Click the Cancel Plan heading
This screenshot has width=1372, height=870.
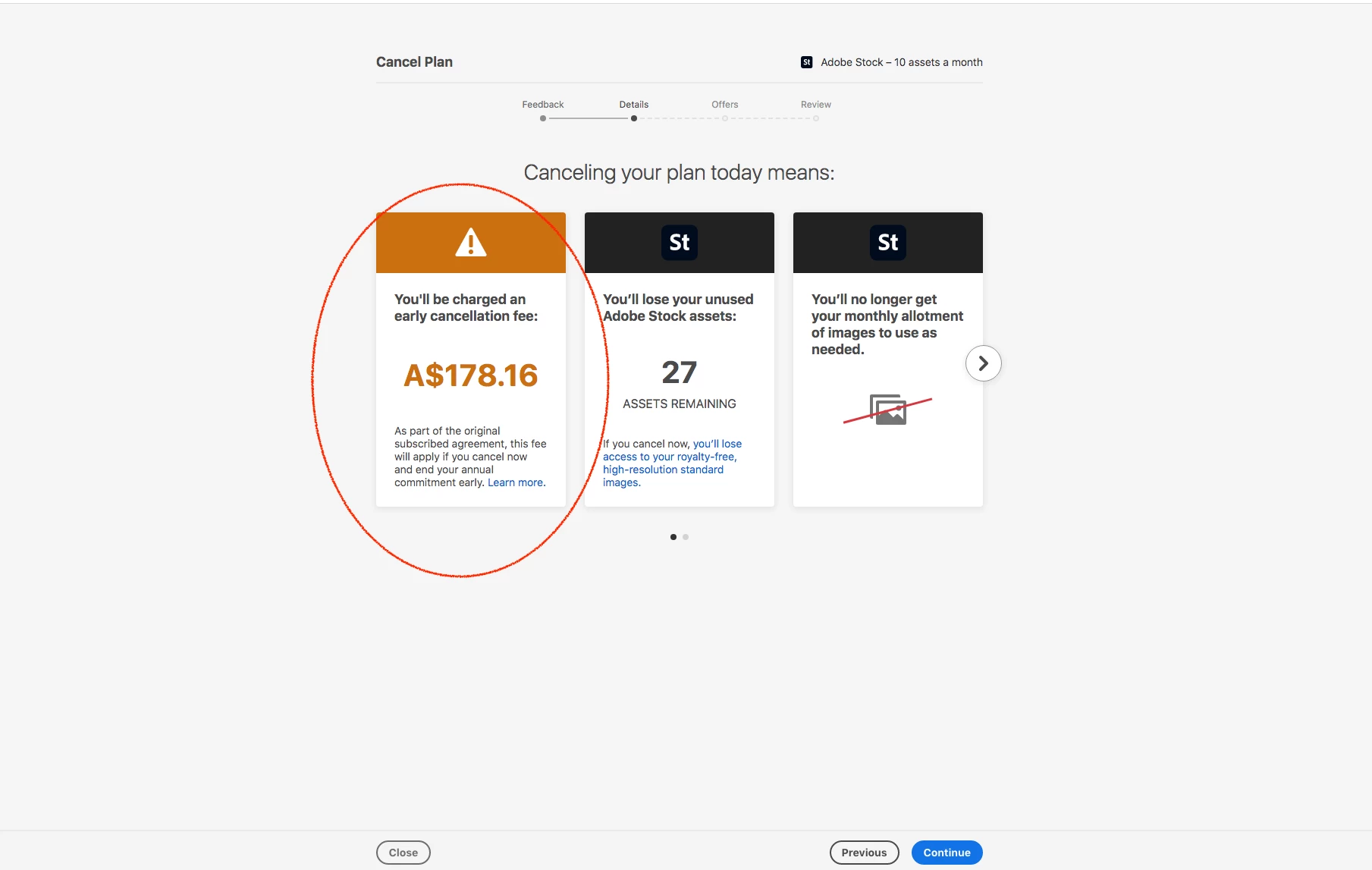coord(414,62)
